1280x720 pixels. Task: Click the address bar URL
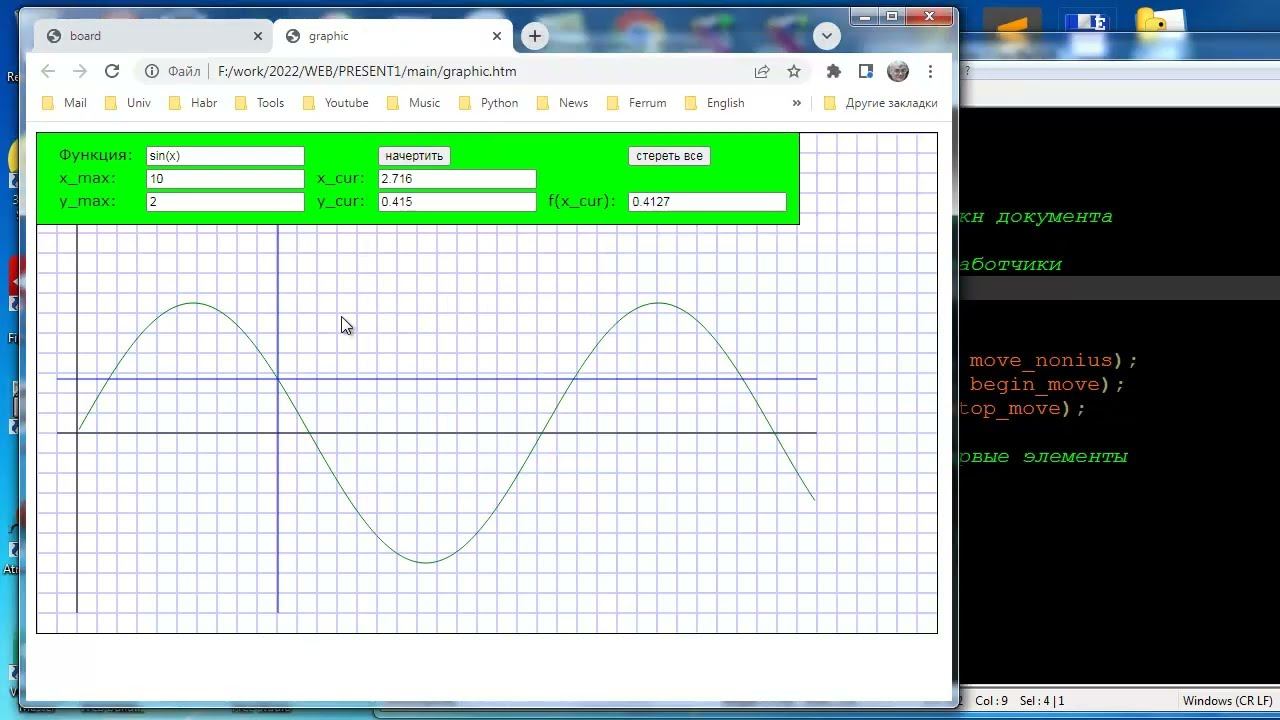(367, 71)
